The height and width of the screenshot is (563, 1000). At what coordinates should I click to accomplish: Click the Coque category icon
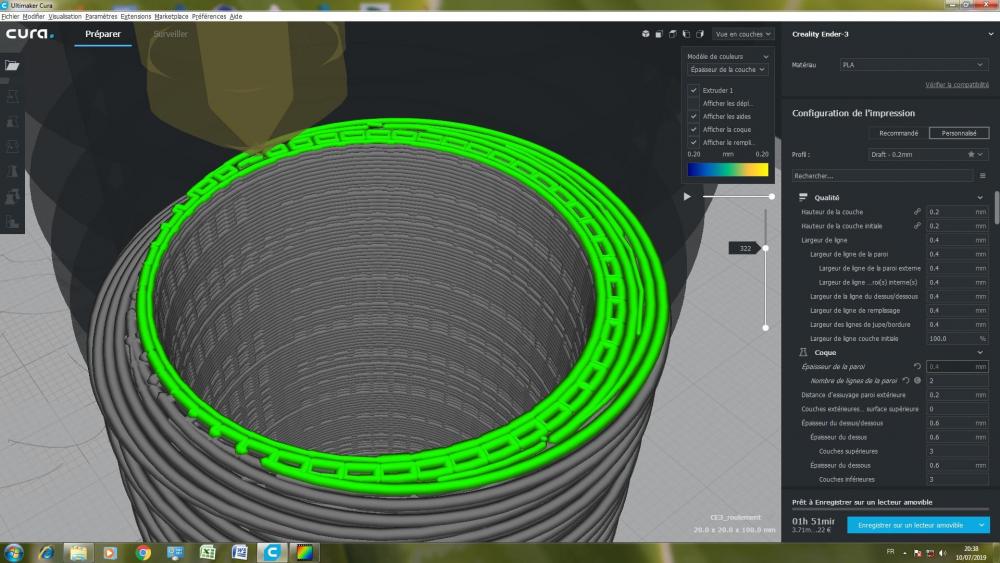803,353
